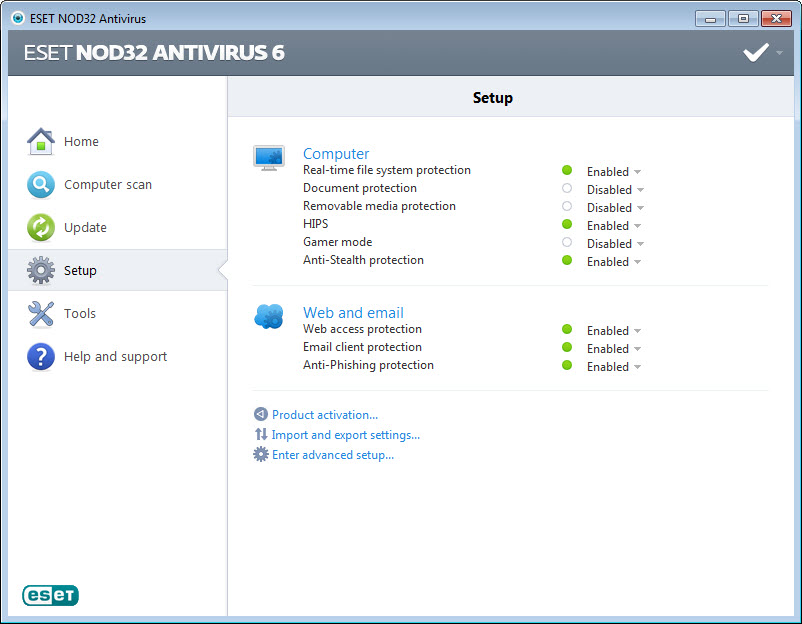Open the Web and email heading link
Image resolution: width=802 pixels, height=624 pixels.
coord(353,313)
